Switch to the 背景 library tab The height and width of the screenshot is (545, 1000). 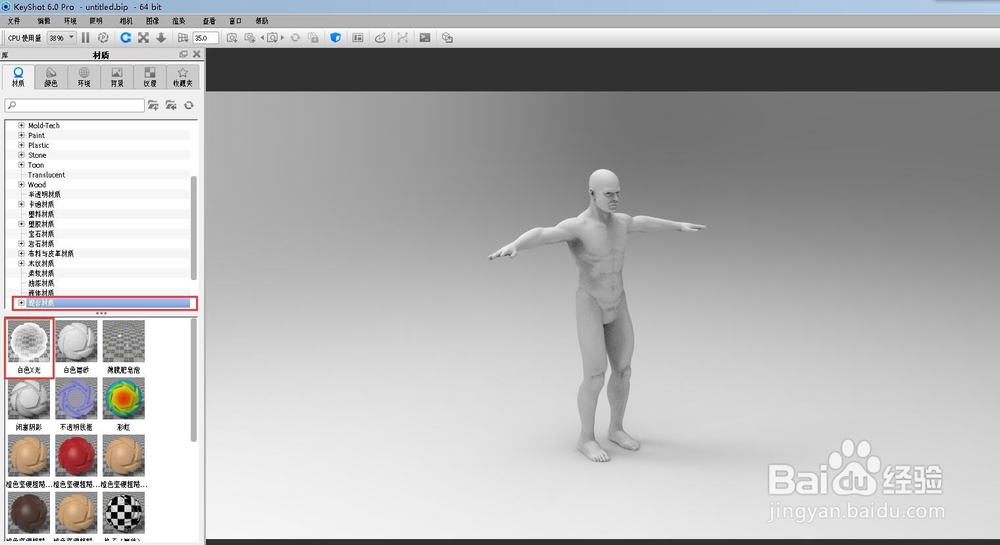(x=117, y=76)
